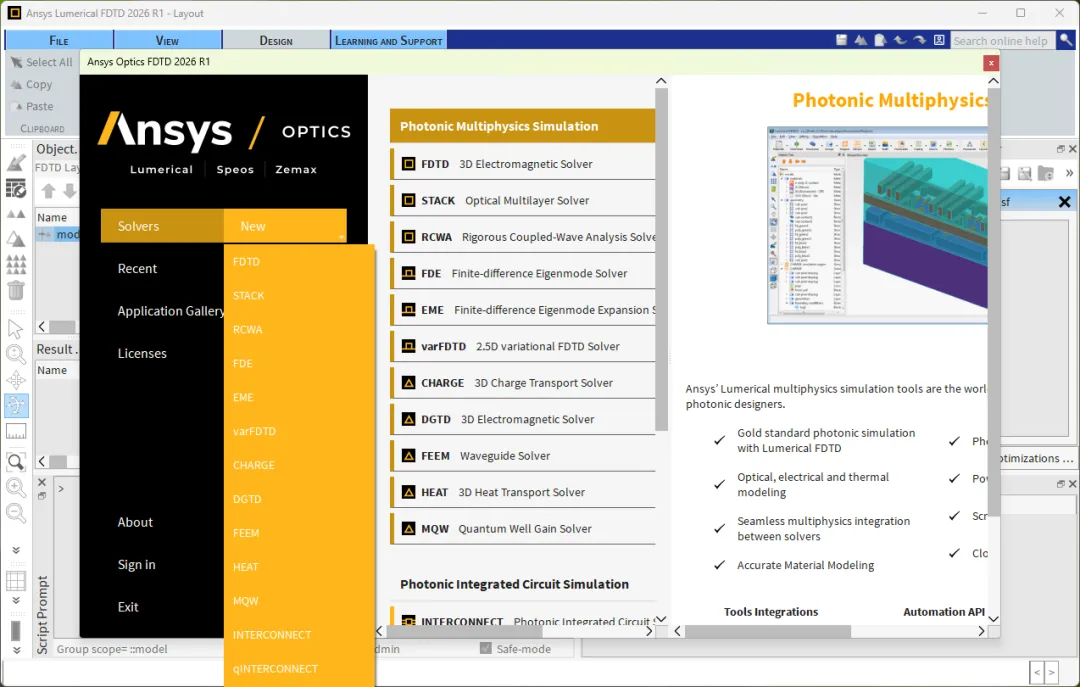The width and height of the screenshot is (1080, 687).
Task: Click the magnifier search icon beside online help
Action: tap(1066, 41)
